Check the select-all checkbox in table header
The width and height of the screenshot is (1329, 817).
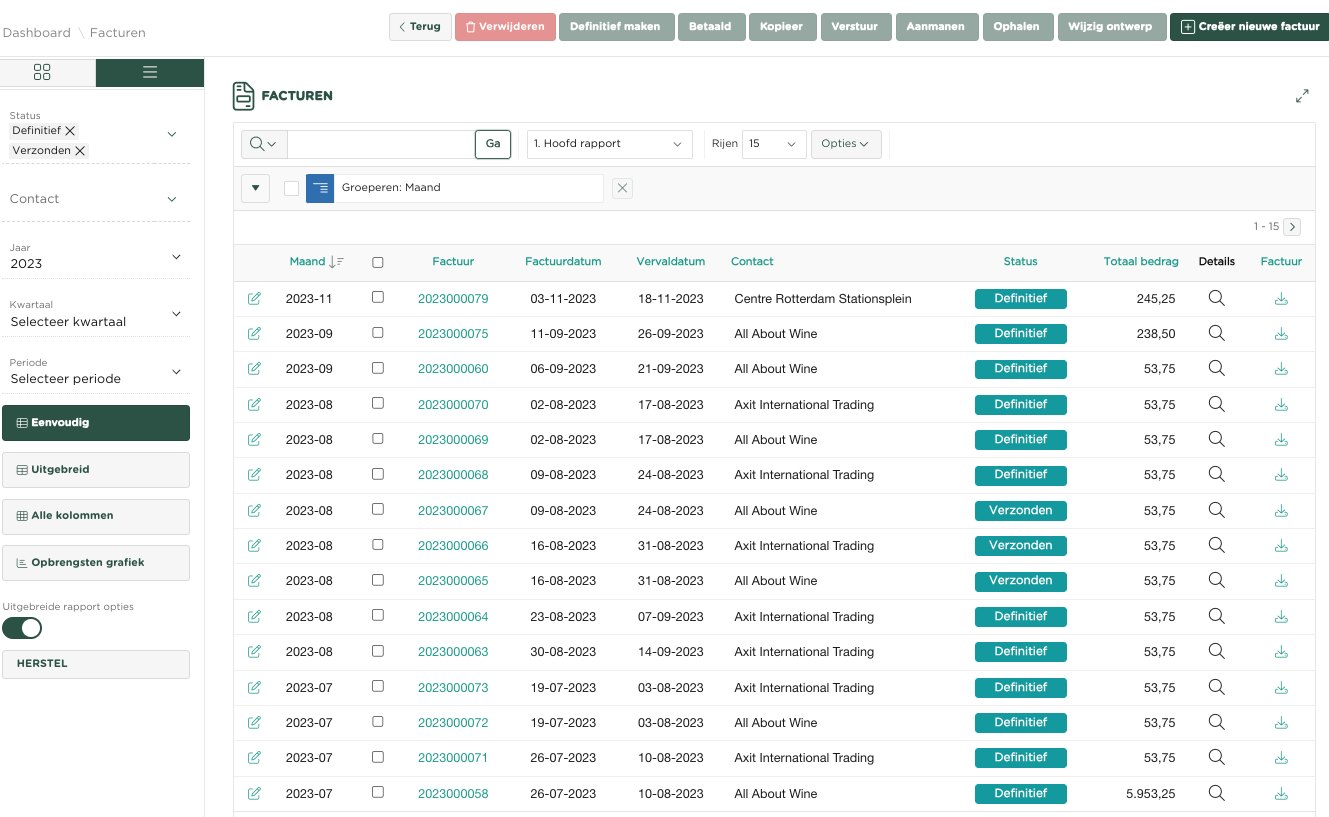click(x=377, y=262)
